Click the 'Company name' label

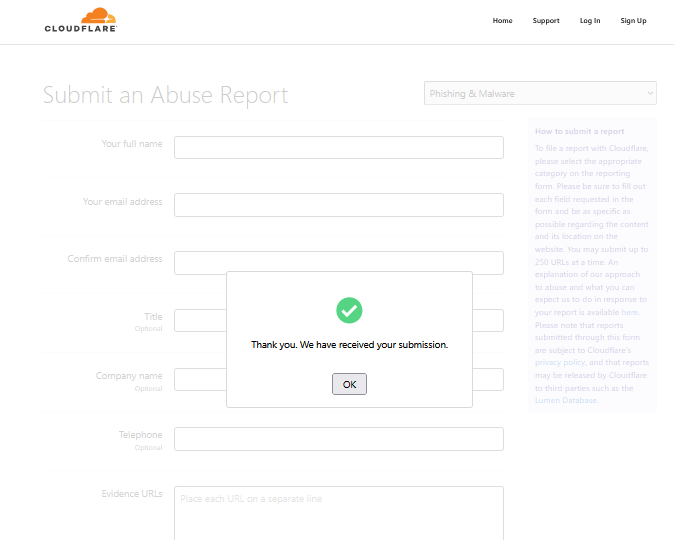tap(129, 376)
